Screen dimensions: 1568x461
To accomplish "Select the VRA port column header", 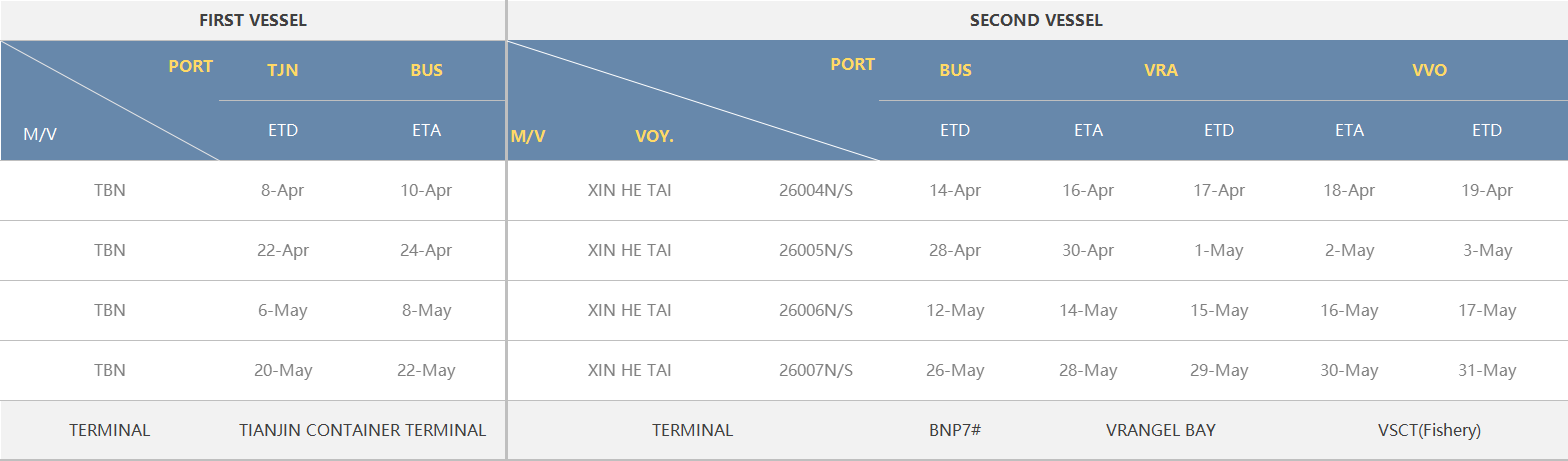I will (x=1161, y=70).
